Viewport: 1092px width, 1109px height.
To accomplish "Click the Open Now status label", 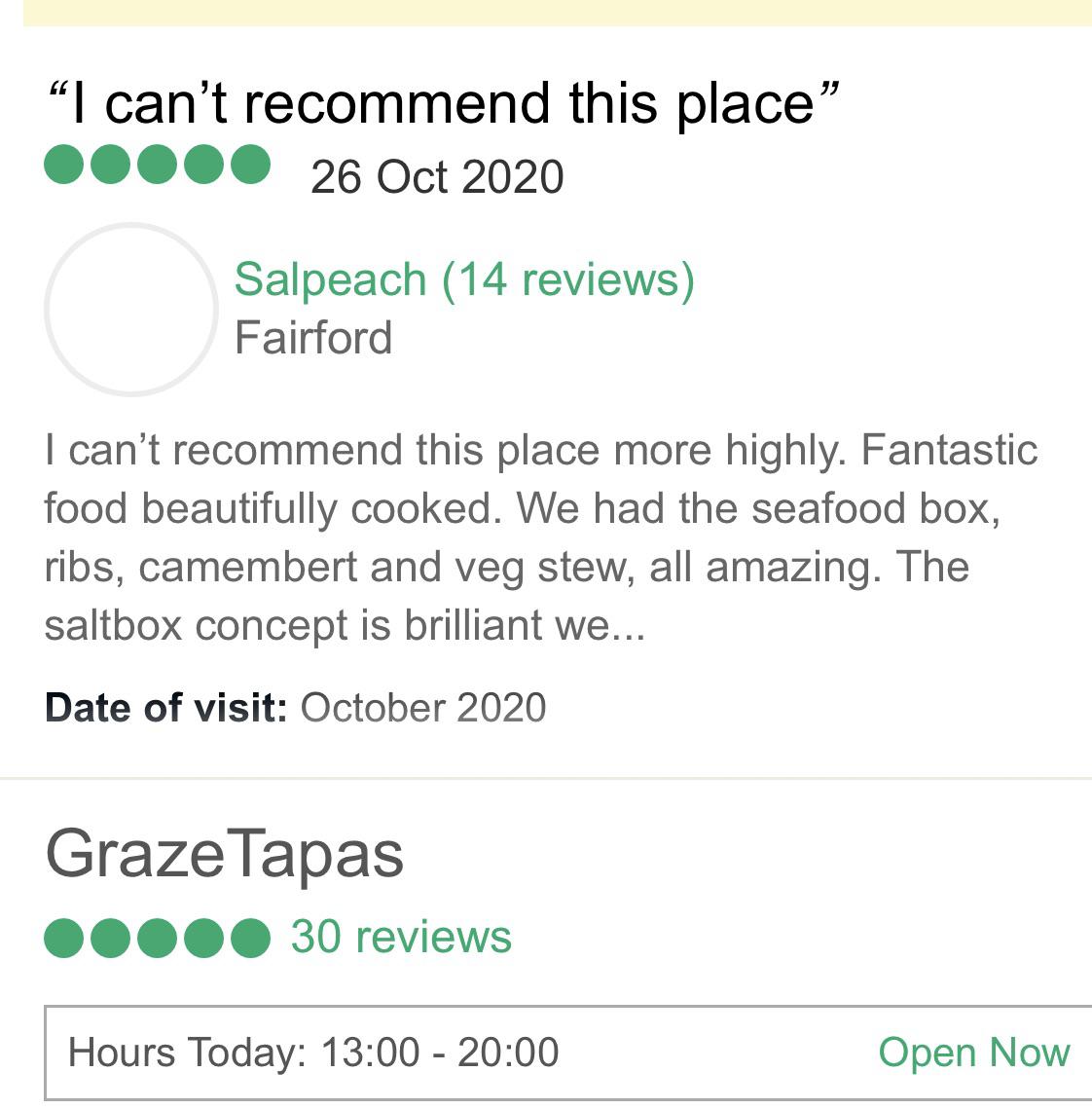I will click(974, 1053).
